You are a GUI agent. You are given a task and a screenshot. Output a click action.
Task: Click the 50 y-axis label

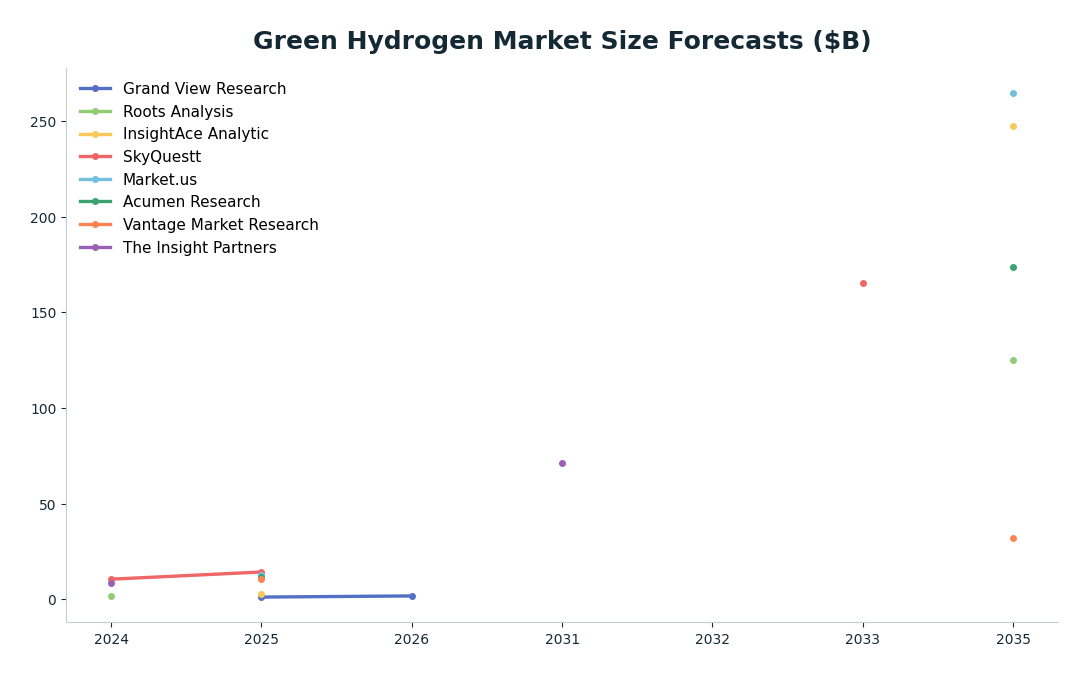[48, 505]
